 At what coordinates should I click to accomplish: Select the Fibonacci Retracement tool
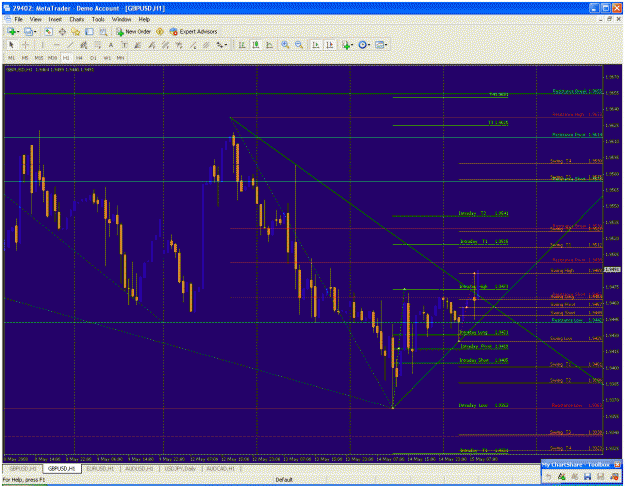[97, 45]
